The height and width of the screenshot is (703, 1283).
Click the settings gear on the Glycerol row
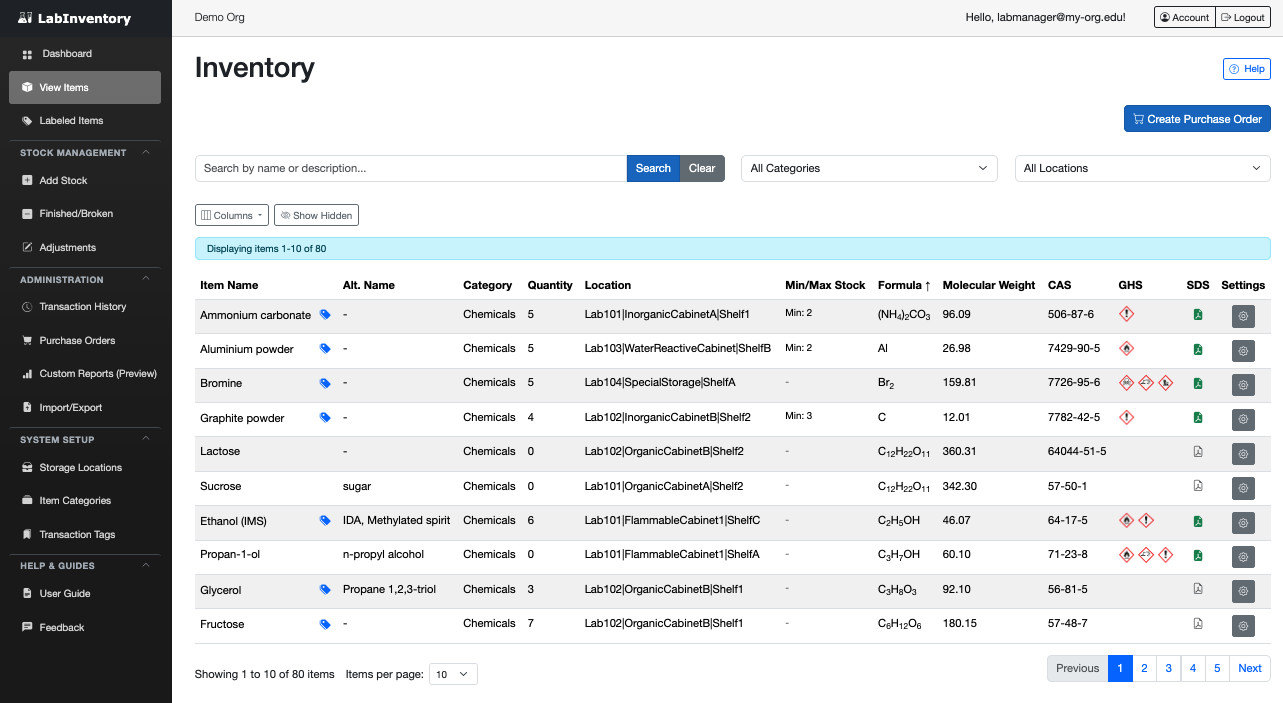1243,591
